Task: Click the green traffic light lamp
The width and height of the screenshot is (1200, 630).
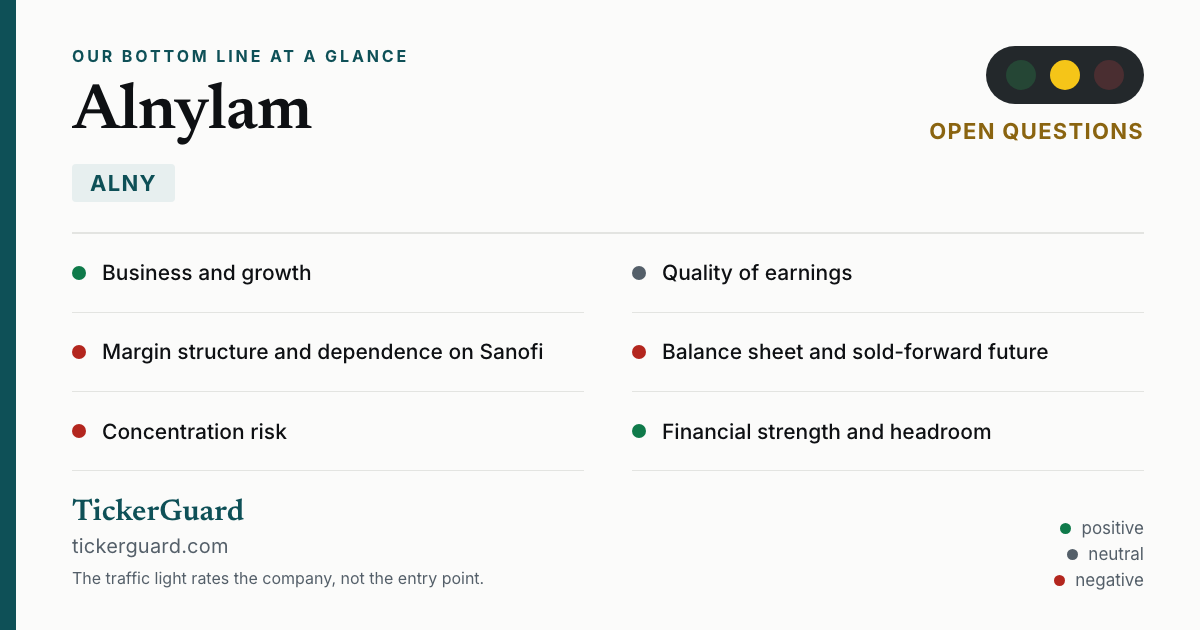Action: [x=1021, y=75]
